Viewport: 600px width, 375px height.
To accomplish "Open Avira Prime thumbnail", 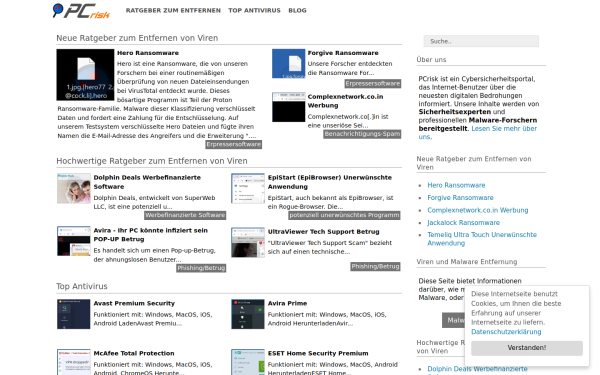I will click(x=248, y=314).
